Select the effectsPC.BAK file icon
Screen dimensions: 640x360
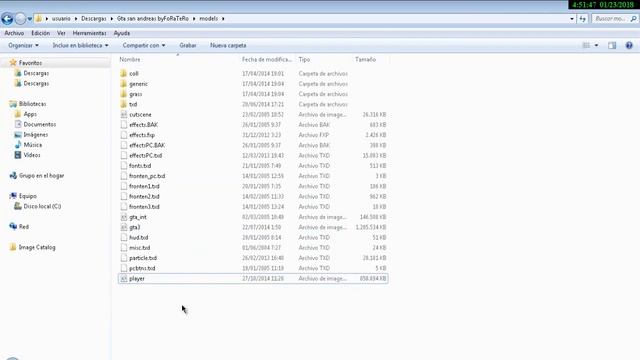[124, 145]
